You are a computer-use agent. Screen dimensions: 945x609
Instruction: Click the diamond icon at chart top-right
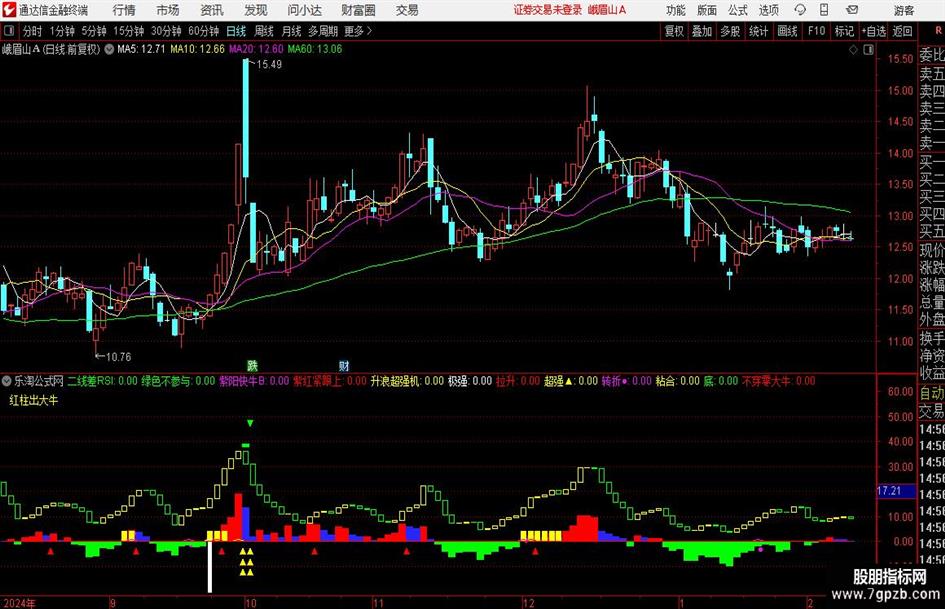tap(853, 50)
